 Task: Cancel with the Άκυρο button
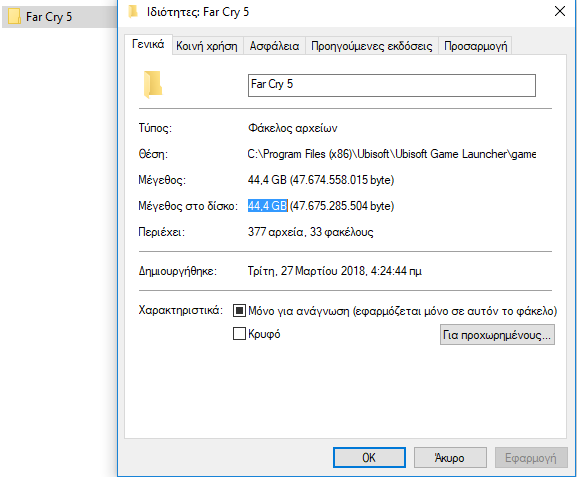[450, 457]
